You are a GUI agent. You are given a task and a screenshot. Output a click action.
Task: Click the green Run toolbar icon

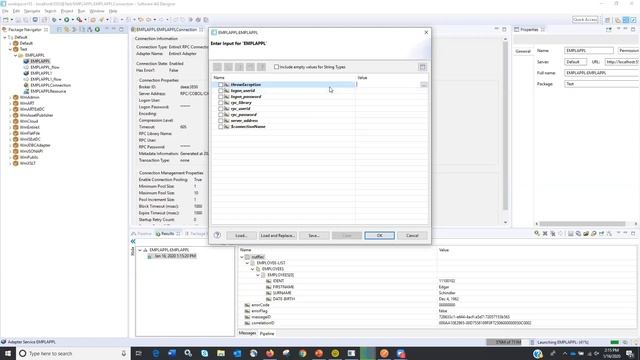point(67,20)
